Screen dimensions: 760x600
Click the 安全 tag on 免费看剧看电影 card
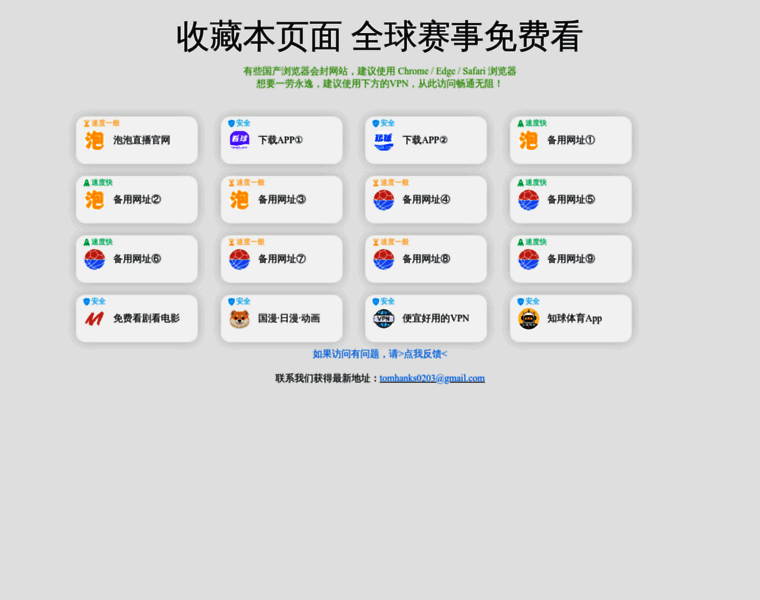tap(95, 301)
